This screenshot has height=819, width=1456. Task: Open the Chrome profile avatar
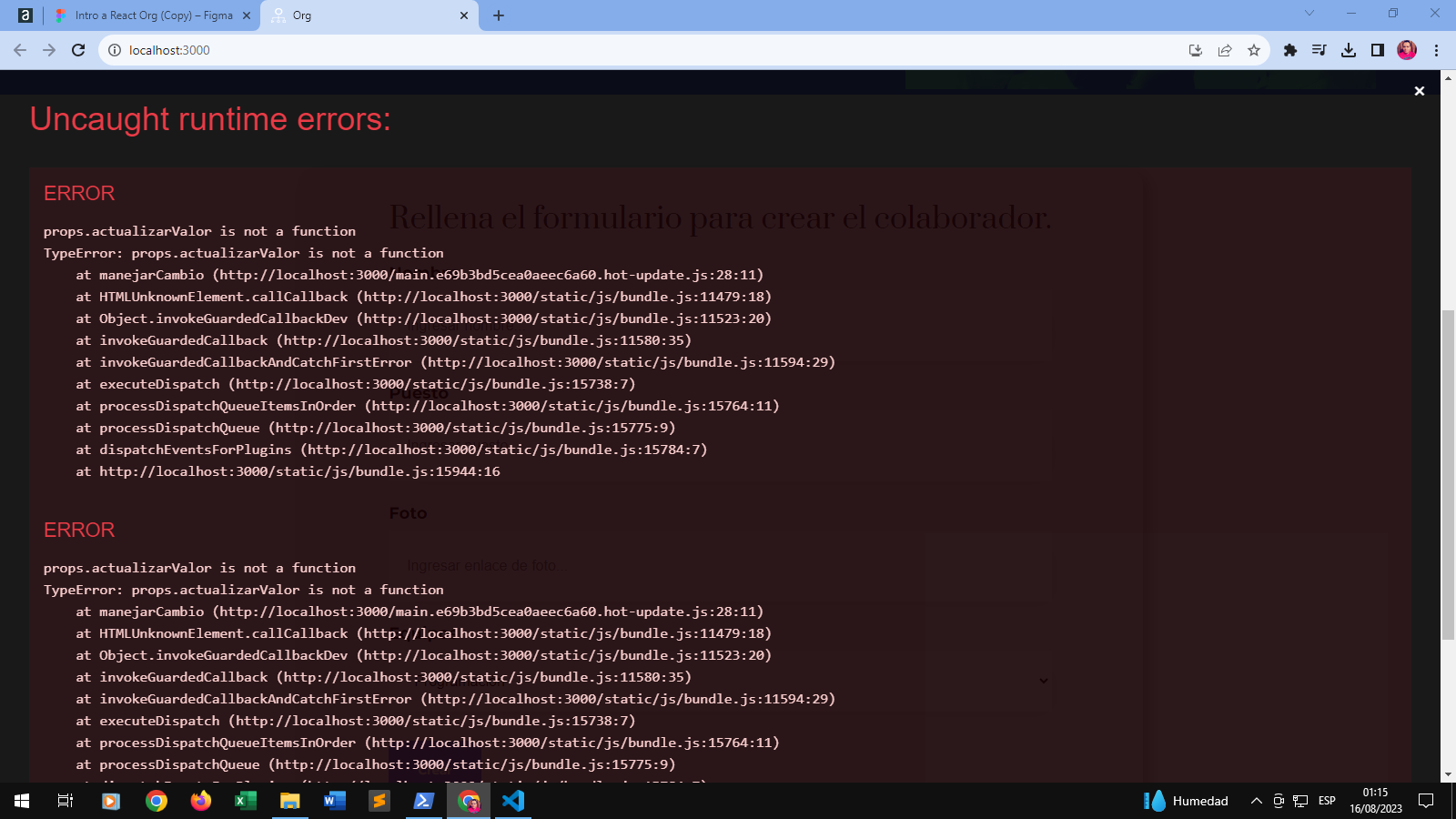pyautogui.click(x=1407, y=50)
